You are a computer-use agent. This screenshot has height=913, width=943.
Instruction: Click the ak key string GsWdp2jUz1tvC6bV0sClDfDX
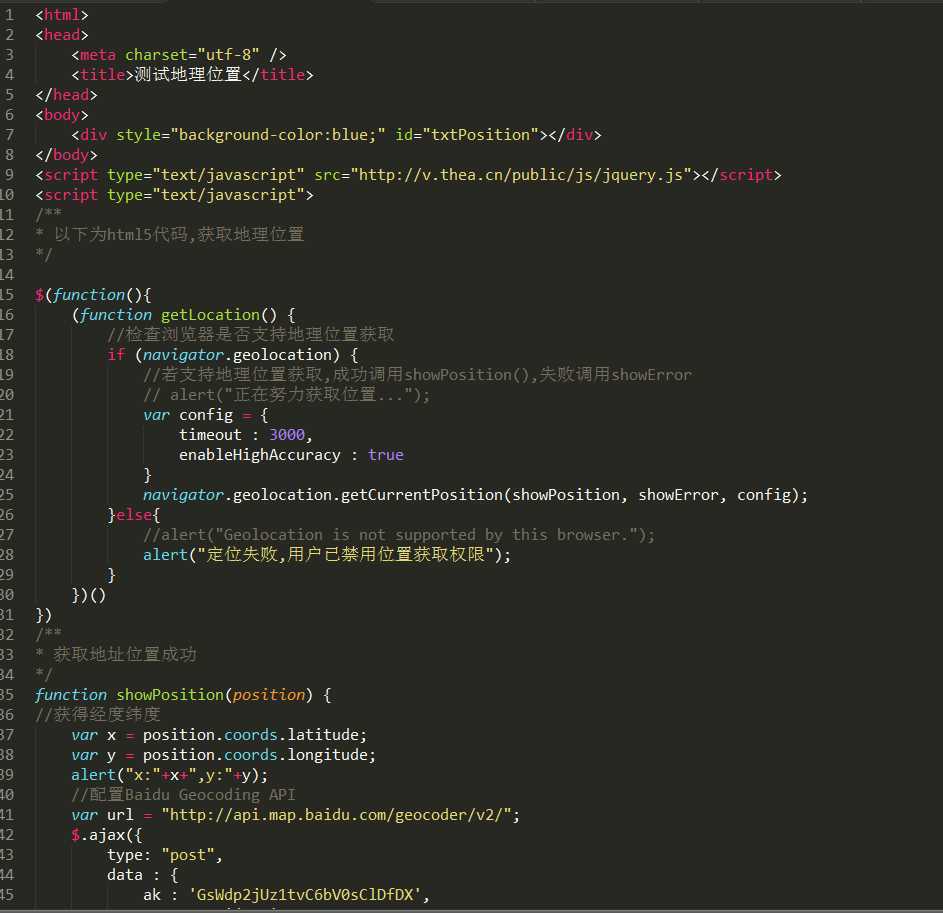[305, 895]
